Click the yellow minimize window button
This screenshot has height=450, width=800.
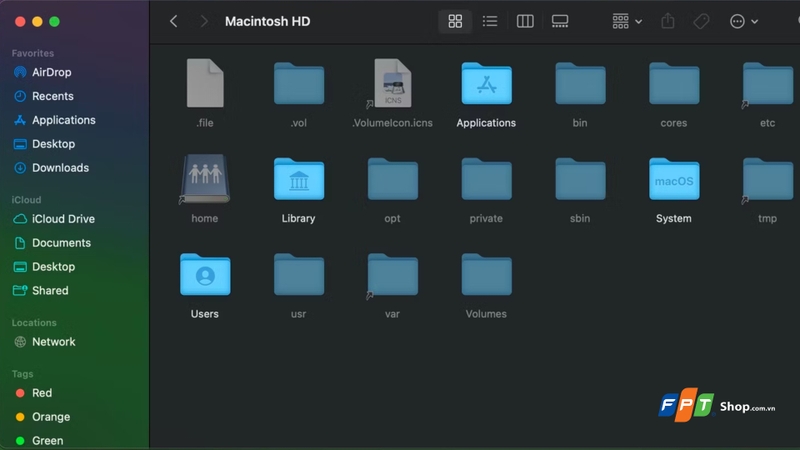[37, 21]
